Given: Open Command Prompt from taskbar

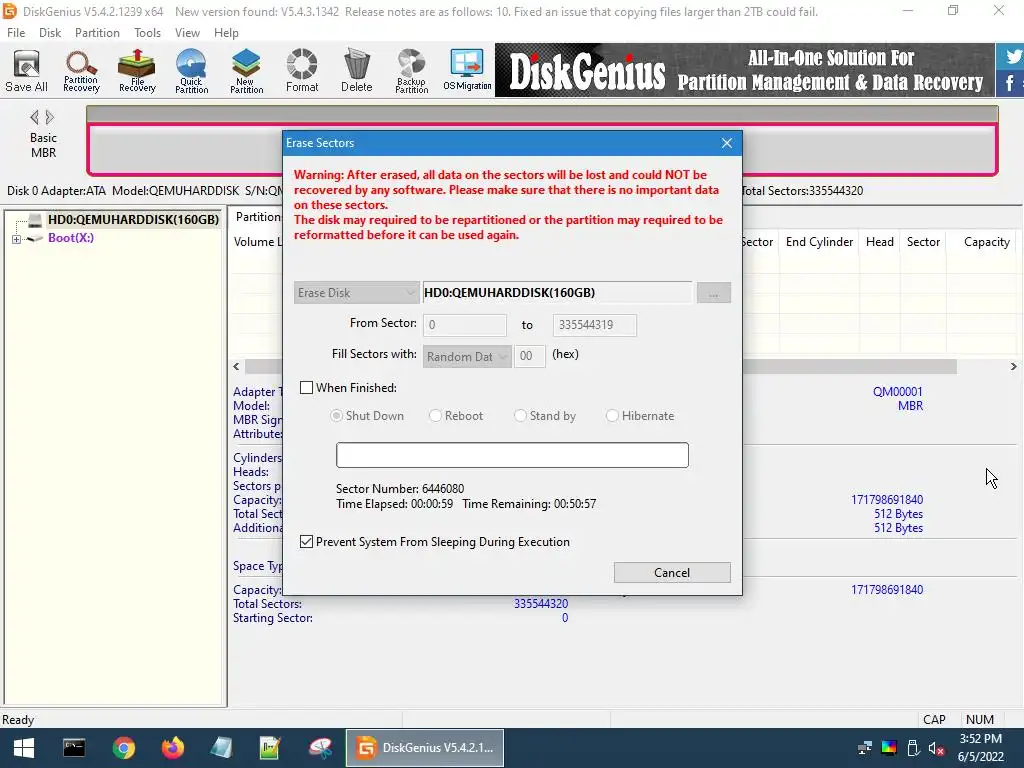Looking at the screenshot, I should click(74, 748).
